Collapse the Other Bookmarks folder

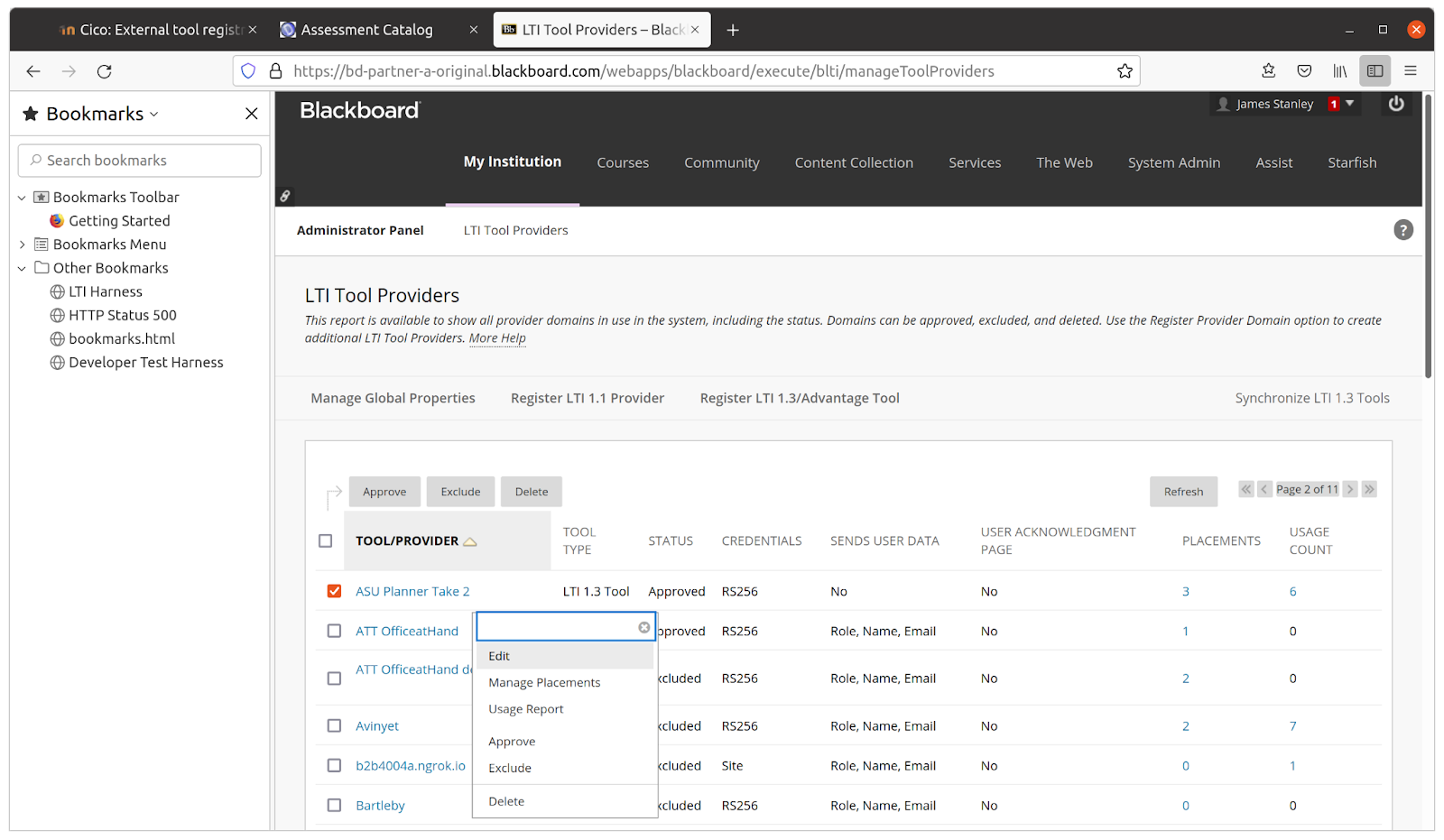pyautogui.click(x=23, y=268)
